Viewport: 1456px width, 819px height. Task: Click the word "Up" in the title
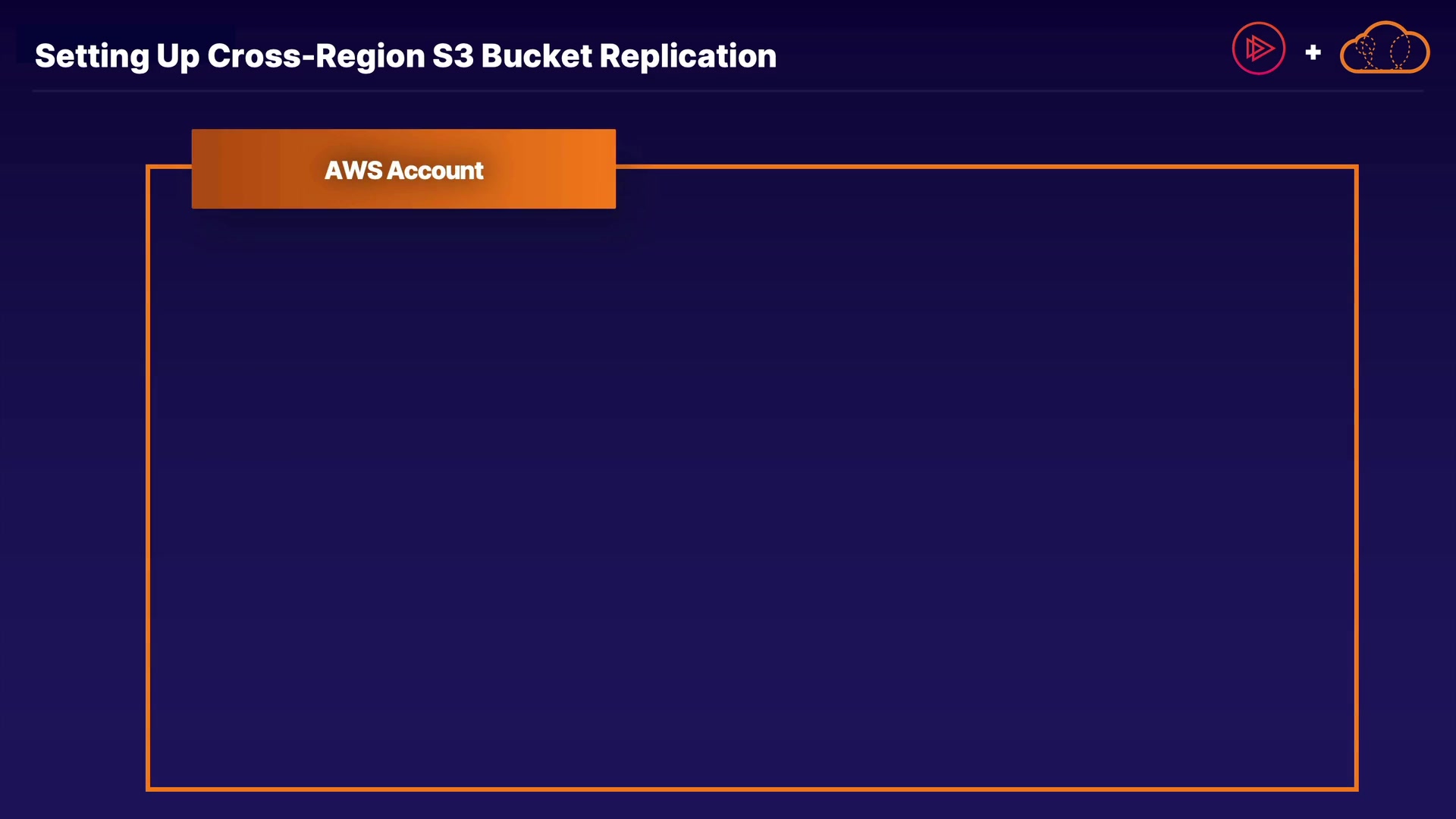point(177,57)
